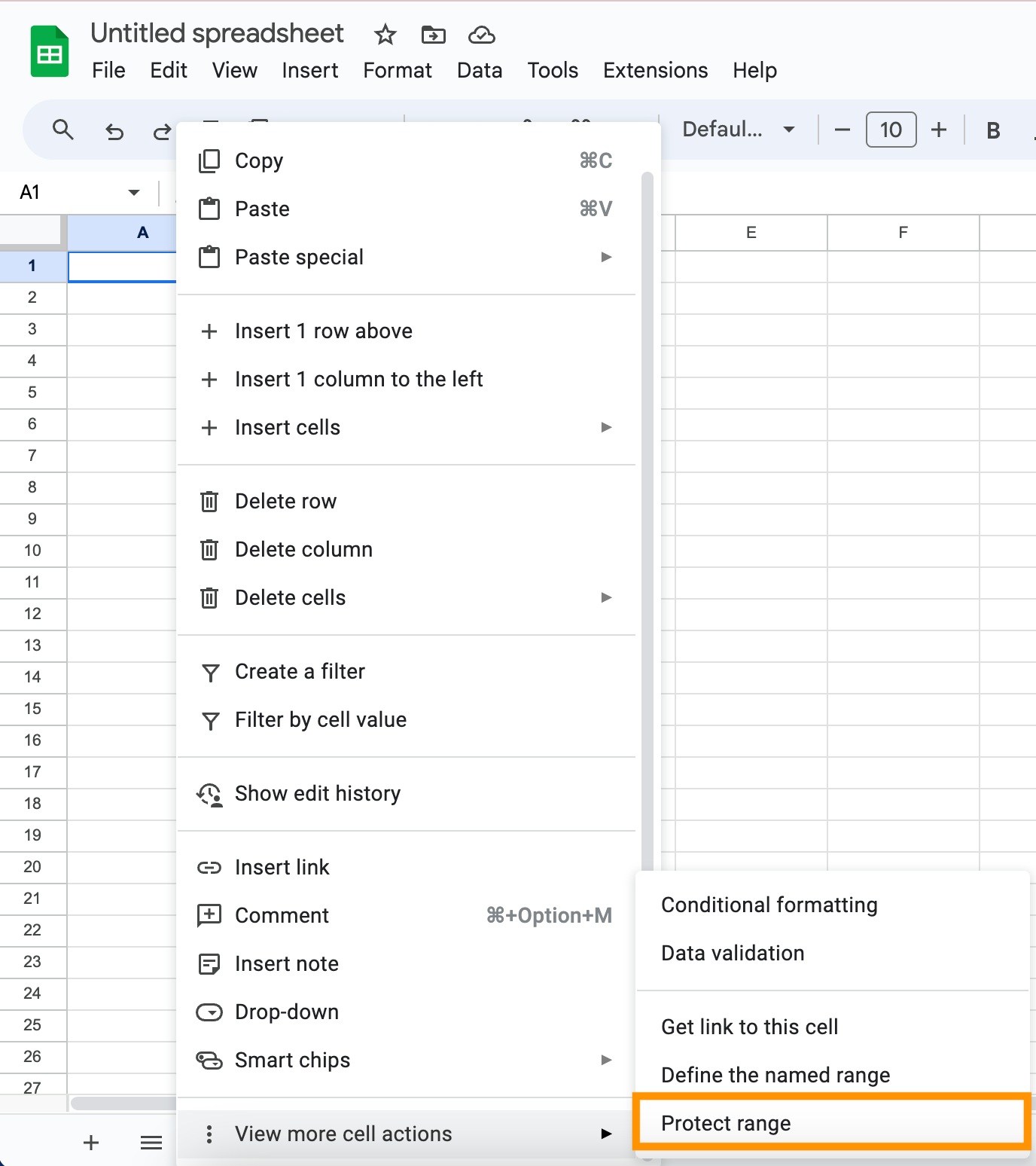Open the All Sheets list icon
The width and height of the screenshot is (1036, 1166).
click(x=151, y=1143)
